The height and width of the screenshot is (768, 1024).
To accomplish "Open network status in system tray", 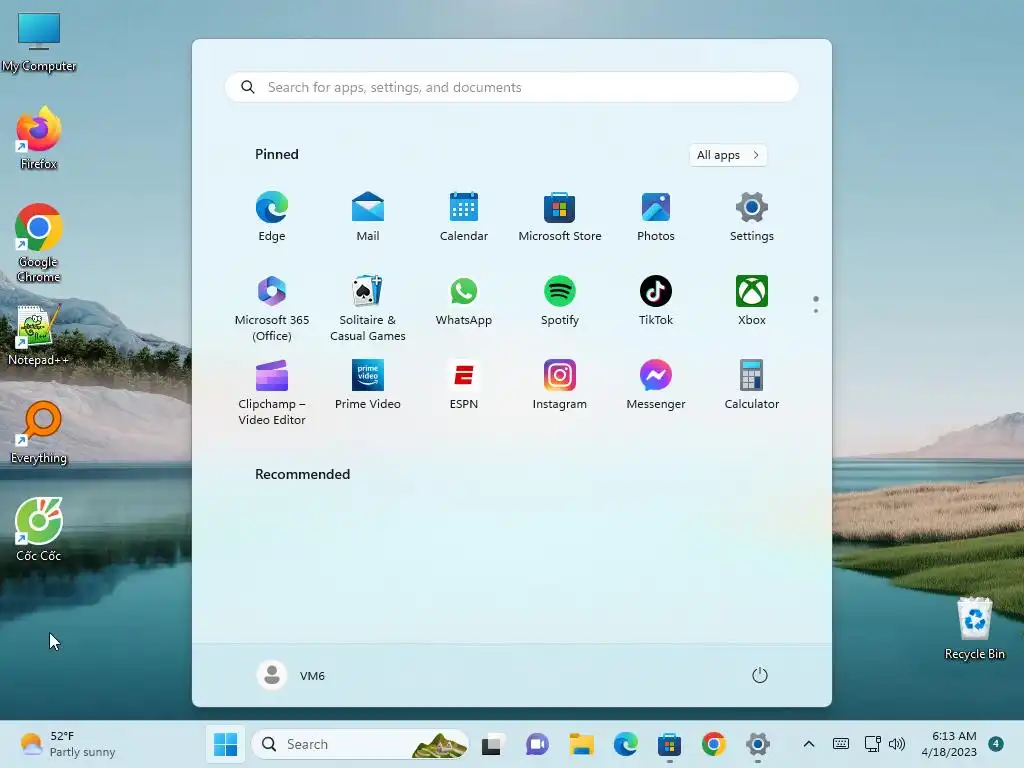I will click(872, 744).
